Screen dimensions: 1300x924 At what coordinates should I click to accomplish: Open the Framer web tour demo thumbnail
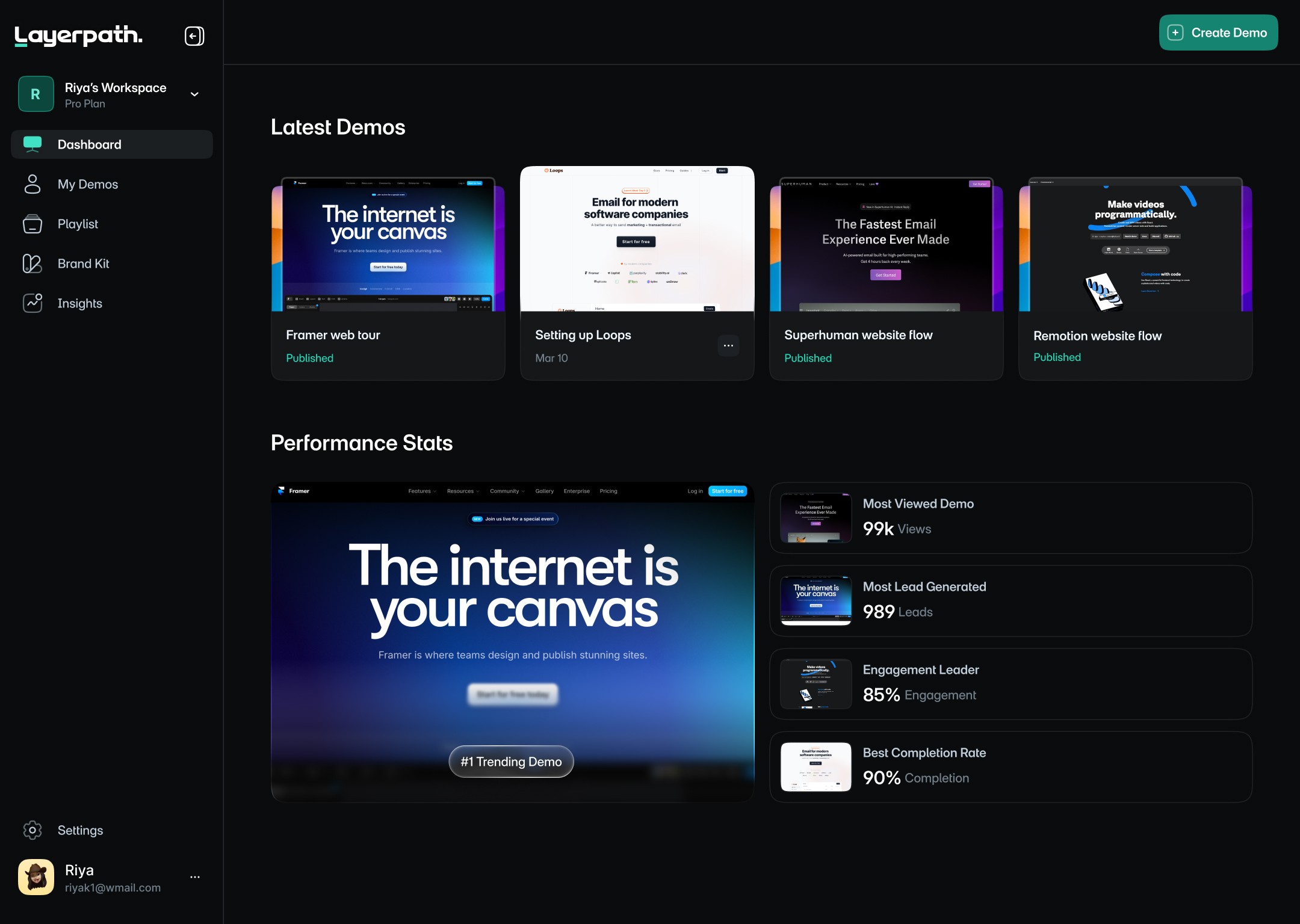388,244
